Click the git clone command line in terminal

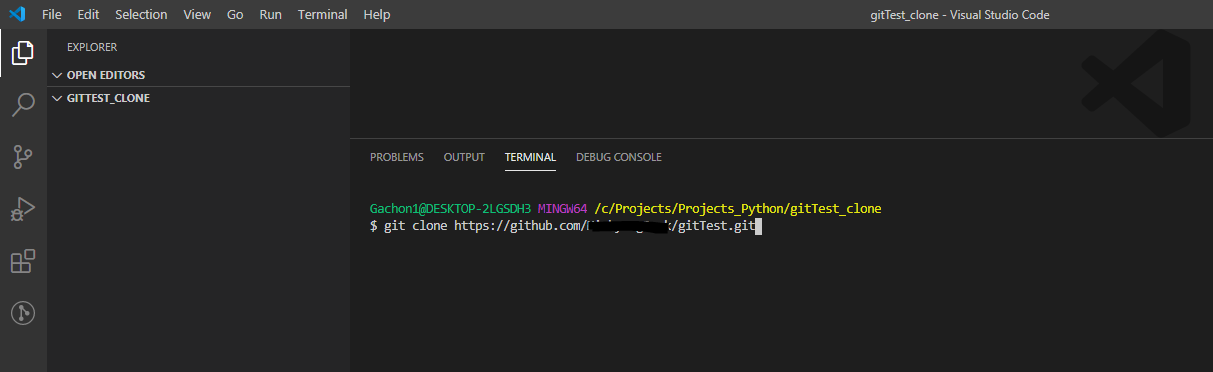566,226
